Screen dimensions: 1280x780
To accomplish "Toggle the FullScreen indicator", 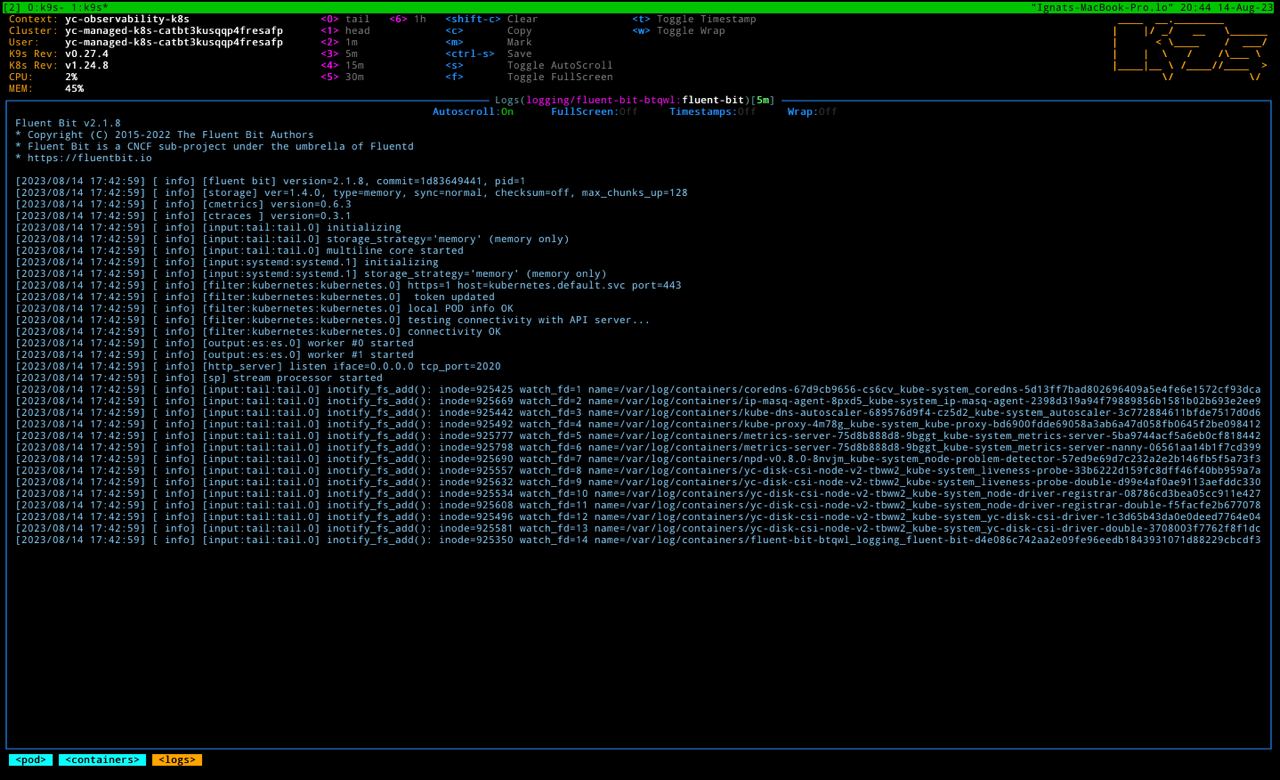I will [x=594, y=112].
